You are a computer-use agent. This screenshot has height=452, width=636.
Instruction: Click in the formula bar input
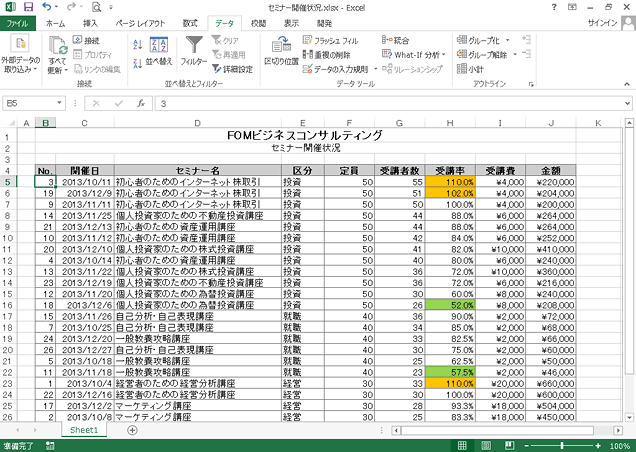(x=389, y=103)
